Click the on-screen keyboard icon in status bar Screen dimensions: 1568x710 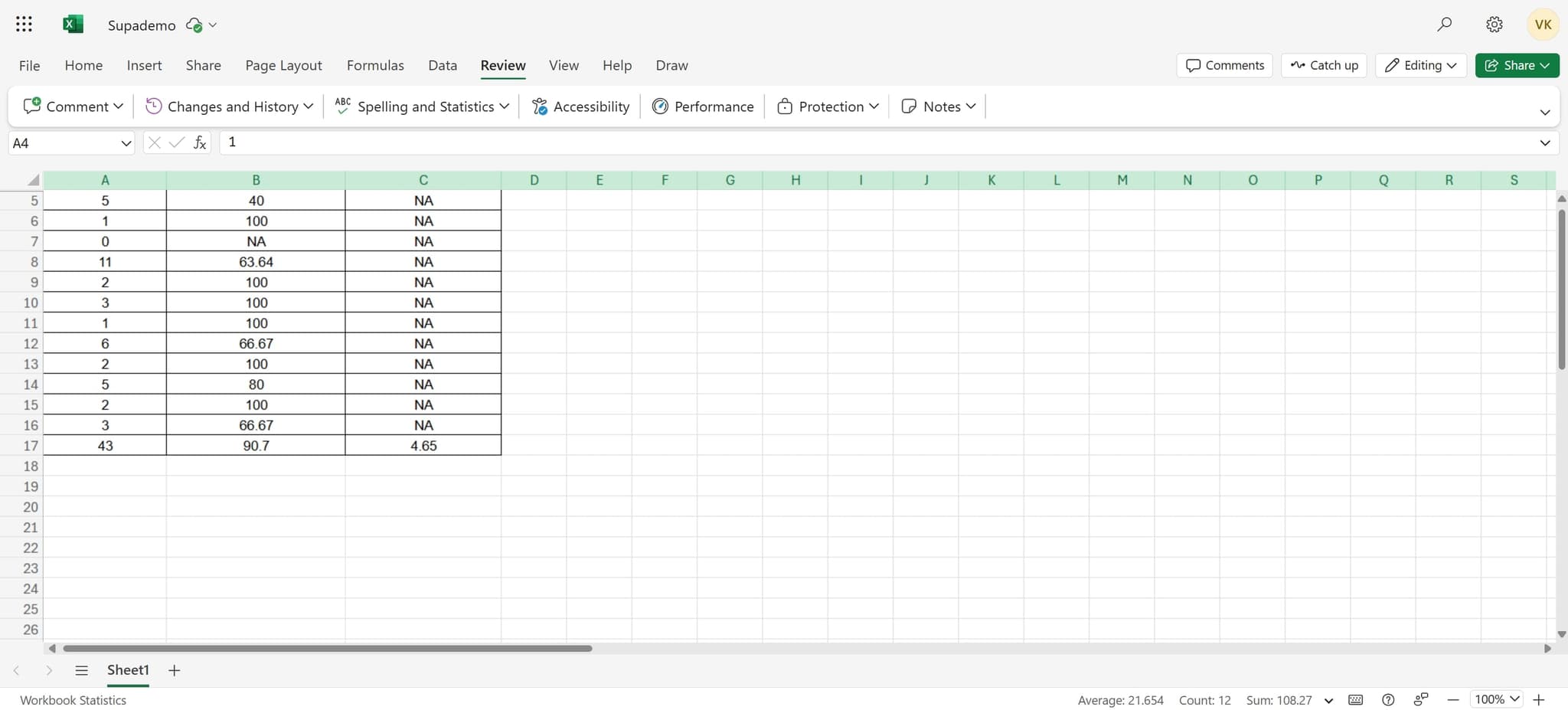point(1356,699)
